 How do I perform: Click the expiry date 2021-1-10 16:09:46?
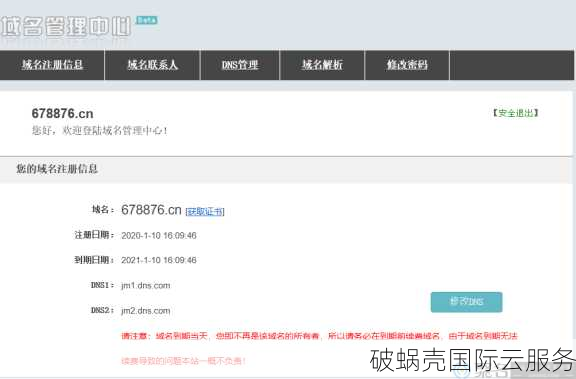(159, 260)
